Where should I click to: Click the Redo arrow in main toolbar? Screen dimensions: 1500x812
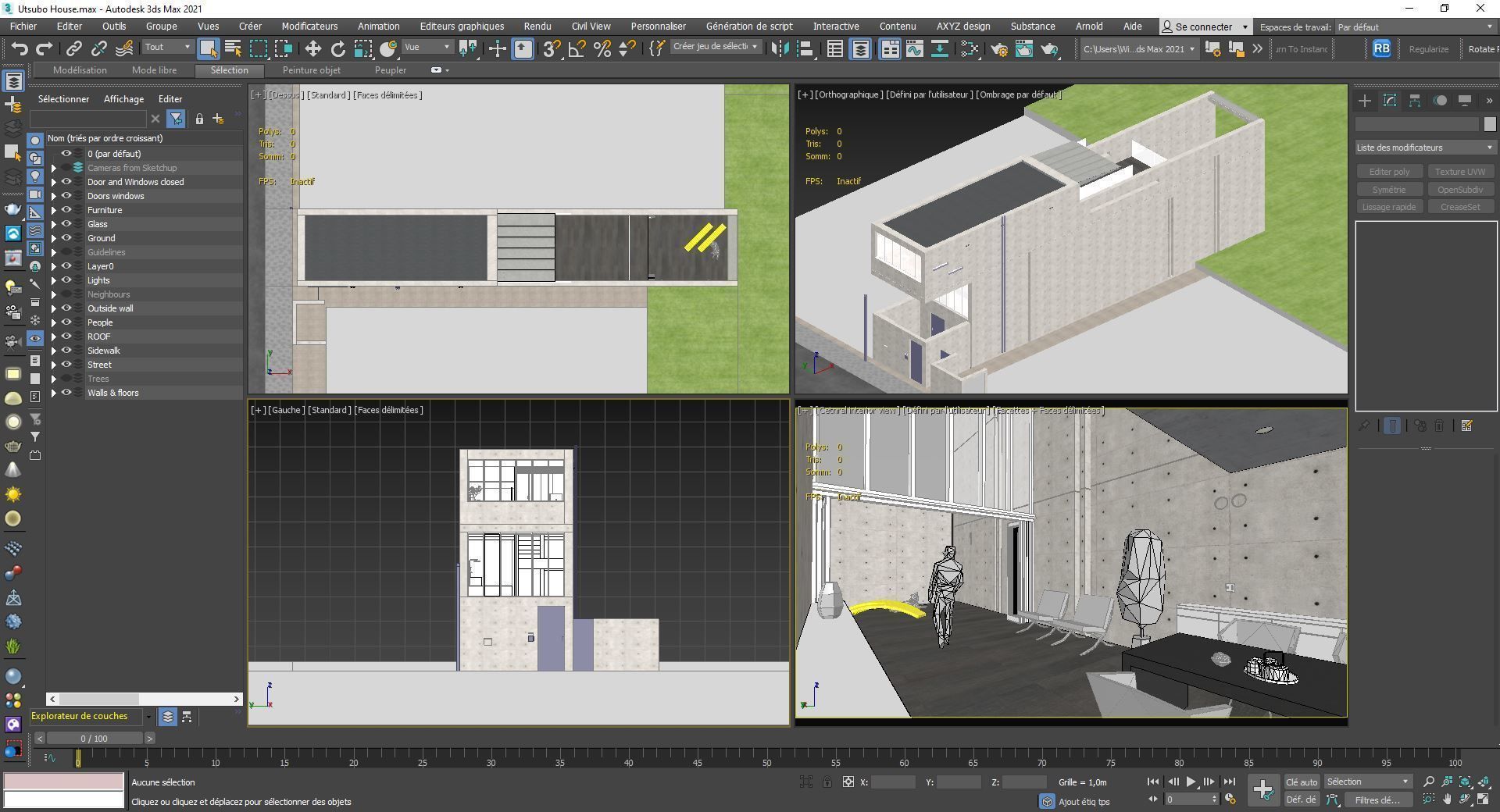(45, 48)
